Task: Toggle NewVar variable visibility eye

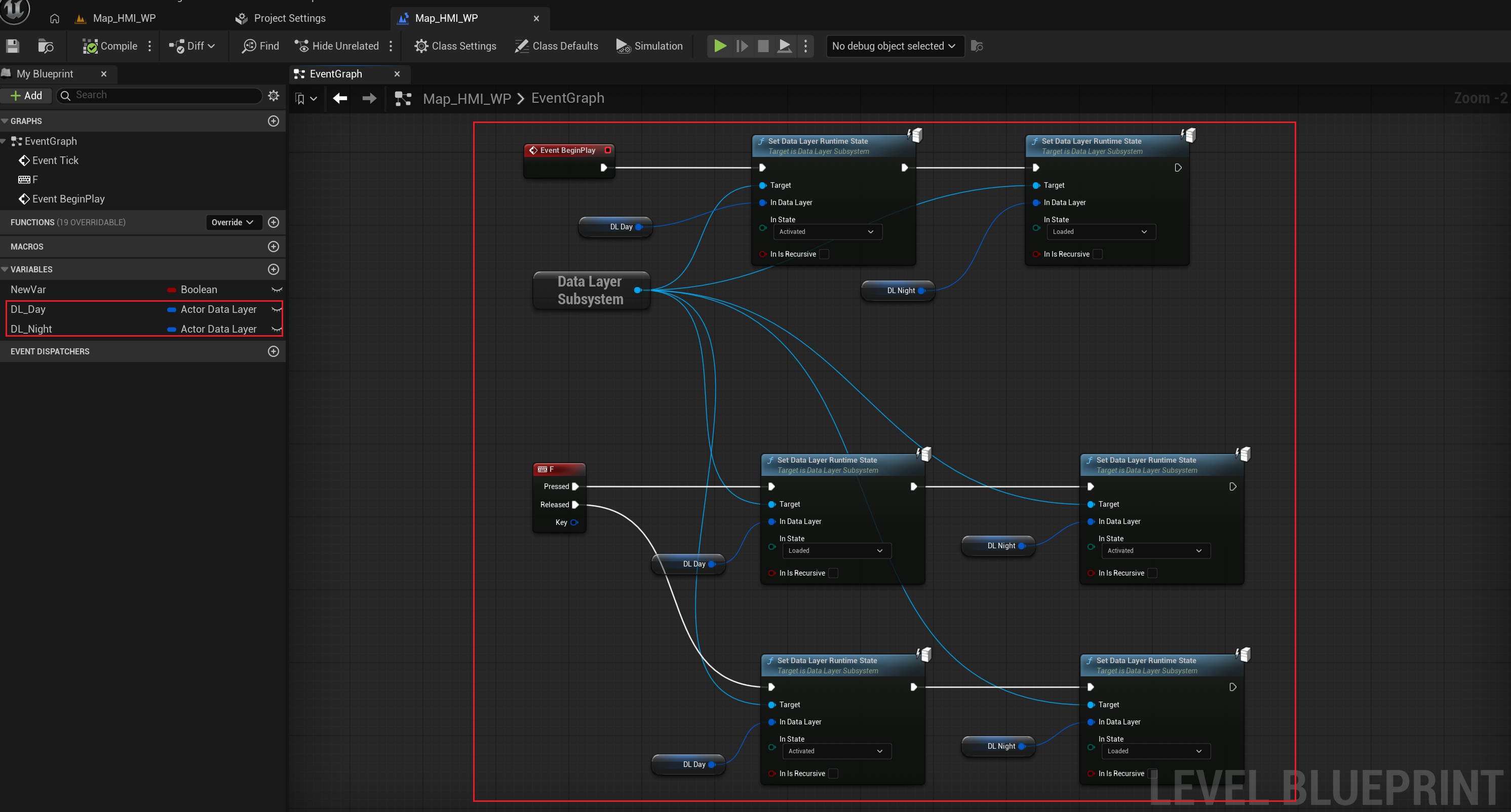Action: click(x=276, y=290)
